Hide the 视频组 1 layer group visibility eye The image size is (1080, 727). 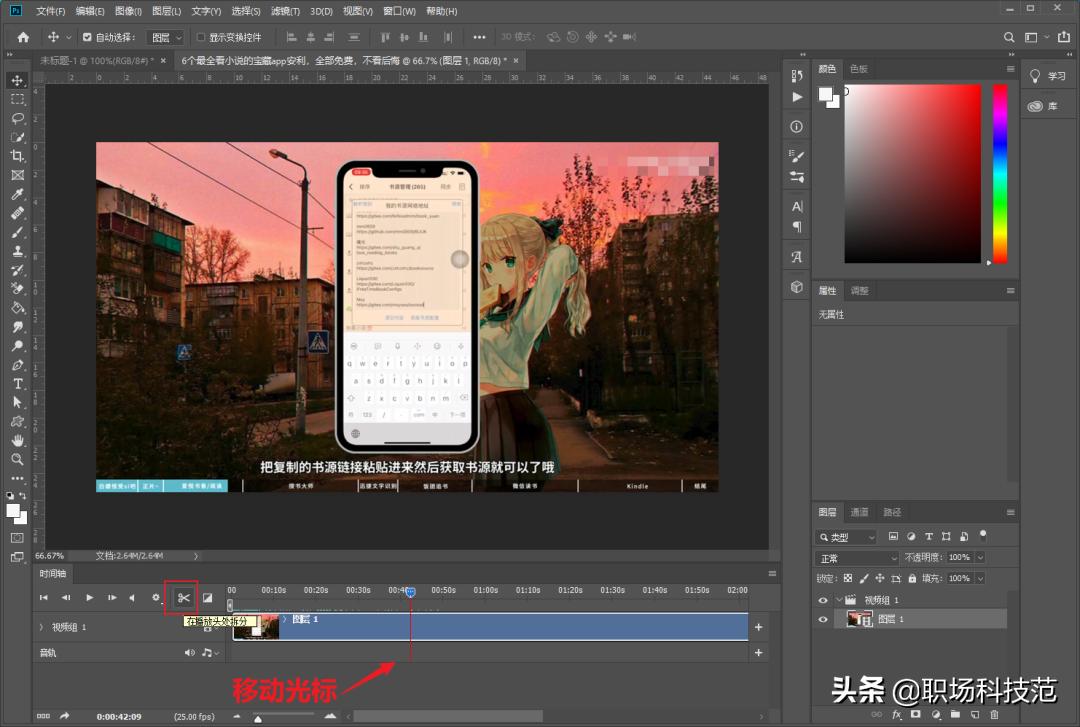click(x=823, y=599)
